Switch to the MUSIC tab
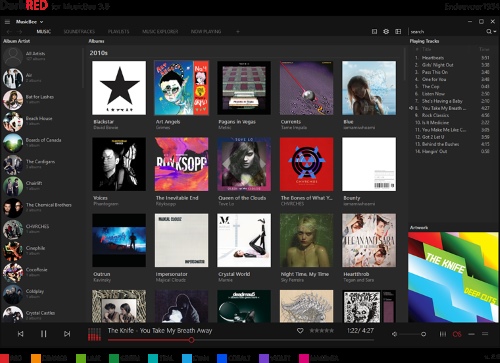 (44, 32)
